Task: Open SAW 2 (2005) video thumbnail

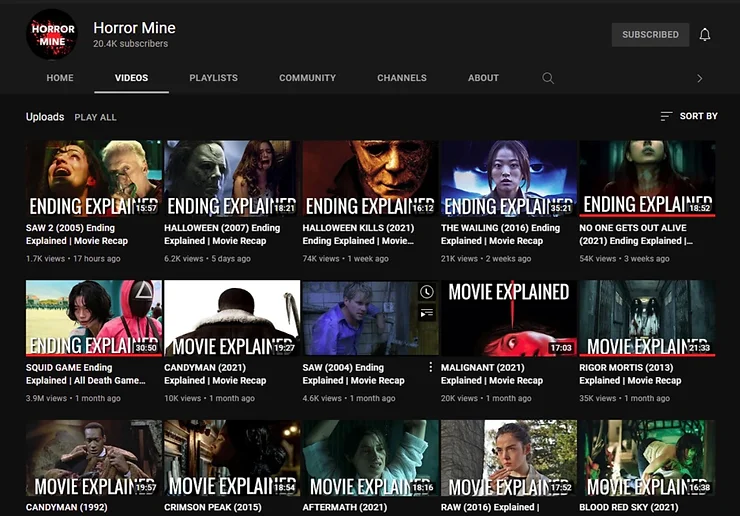Action: (94, 178)
